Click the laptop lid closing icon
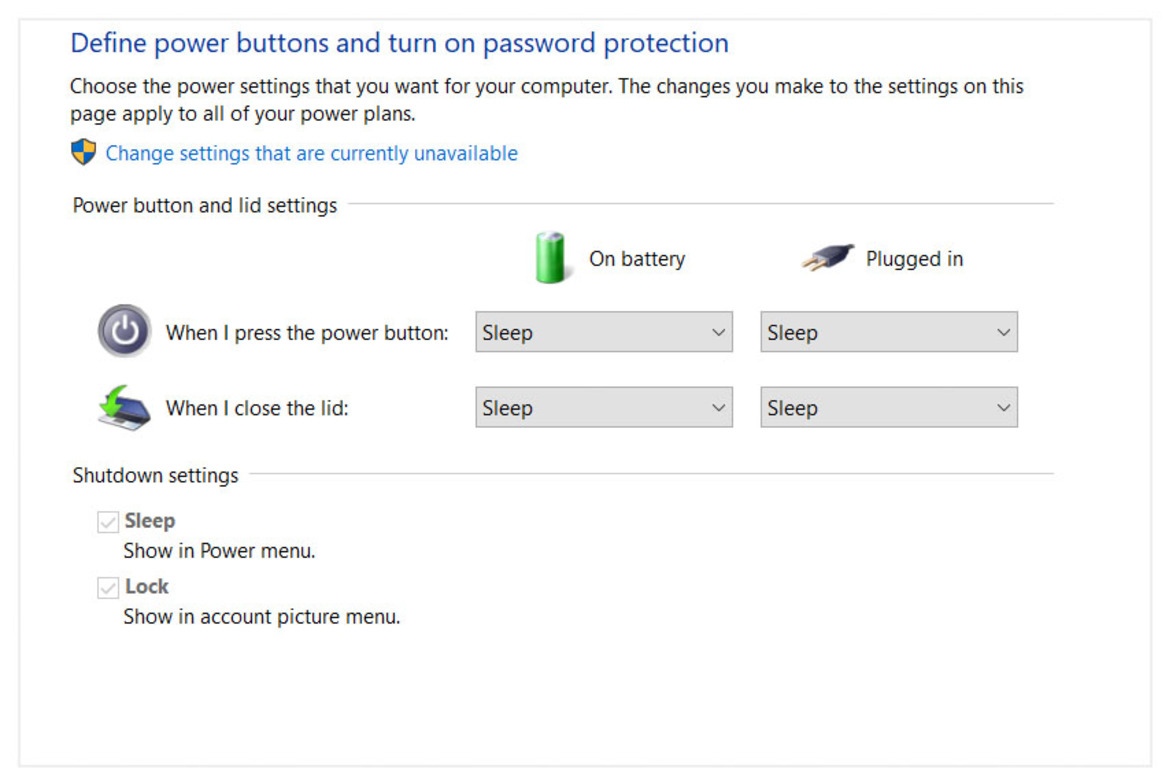 125,408
